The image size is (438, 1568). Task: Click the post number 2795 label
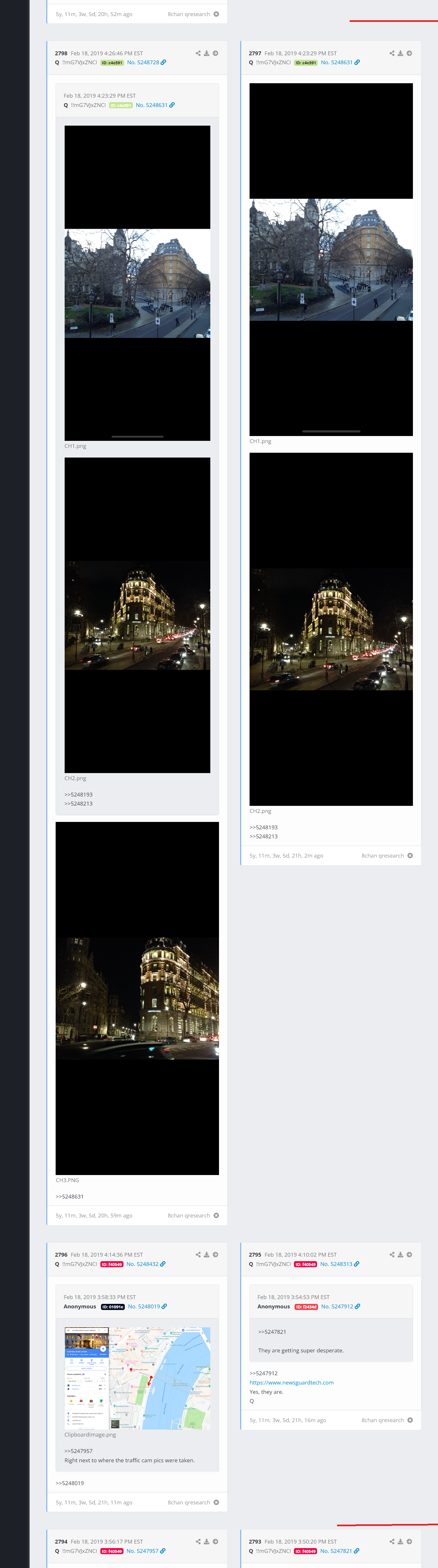(x=255, y=1254)
